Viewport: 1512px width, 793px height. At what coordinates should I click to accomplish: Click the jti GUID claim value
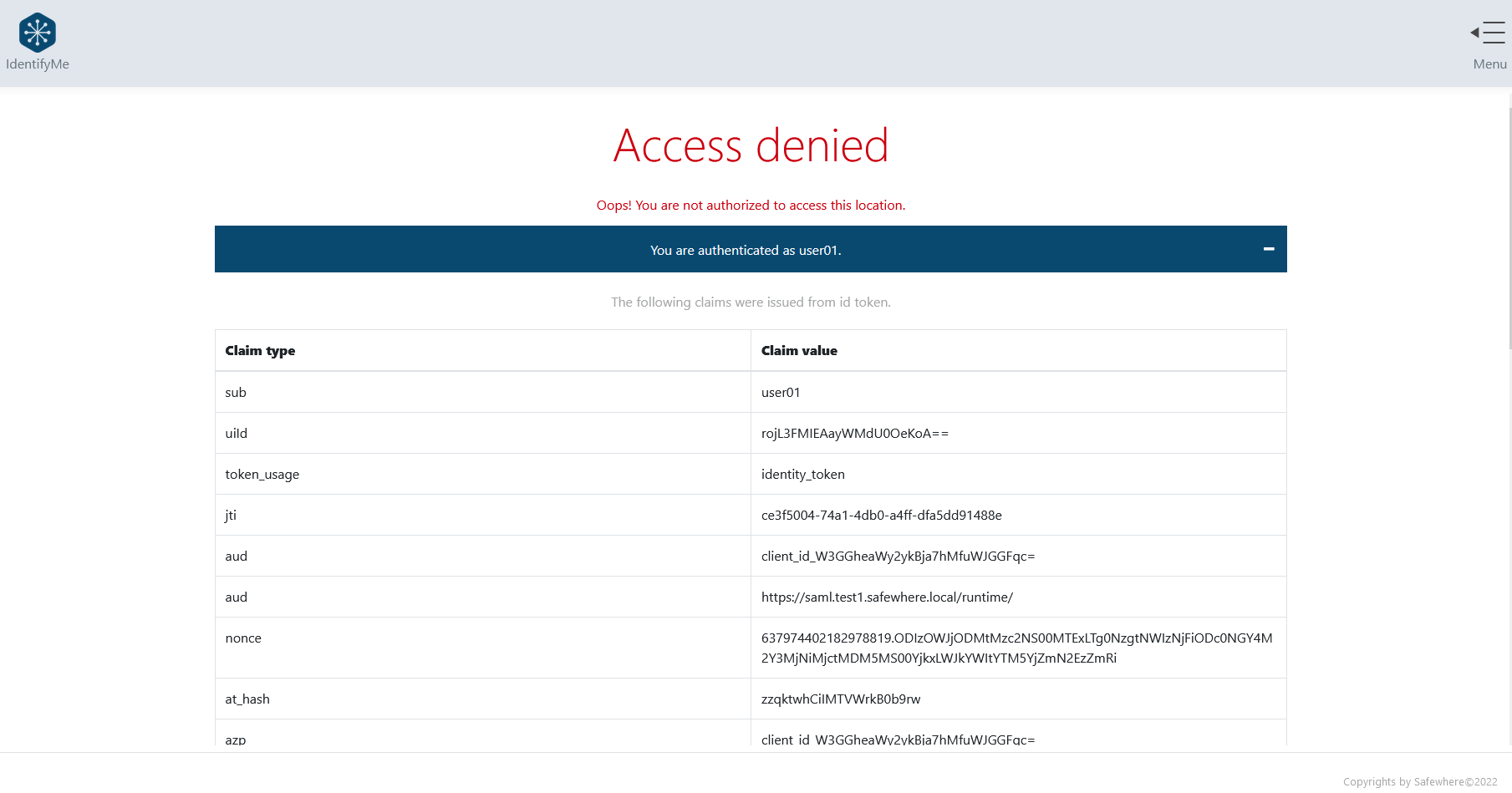(x=881, y=516)
